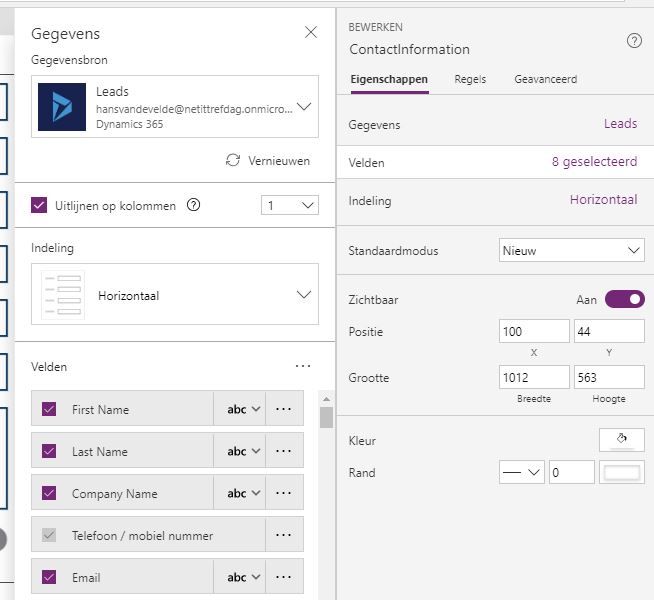Open ellipsis menu for First Name field
The height and width of the screenshot is (600, 654).
tap(284, 409)
